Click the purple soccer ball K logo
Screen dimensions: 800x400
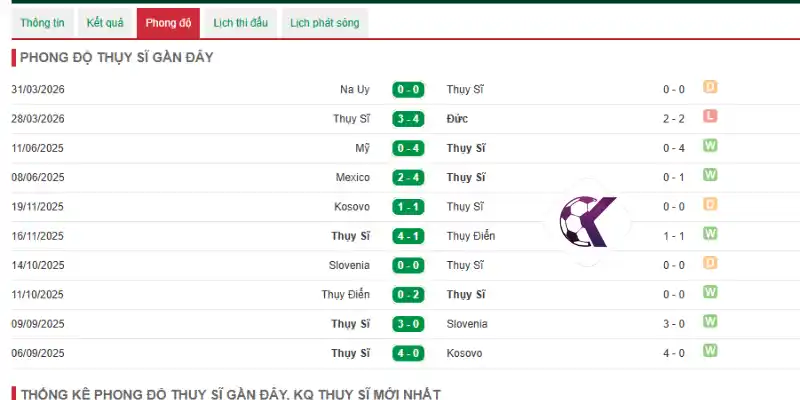[587, 221]
